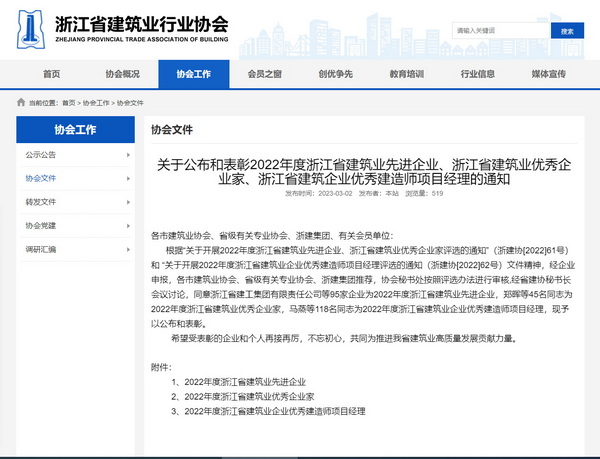This screenshot has height=459, width=600.
Task: Click 协会工作 link in breadcrumb path
Action: click(96, 103)
